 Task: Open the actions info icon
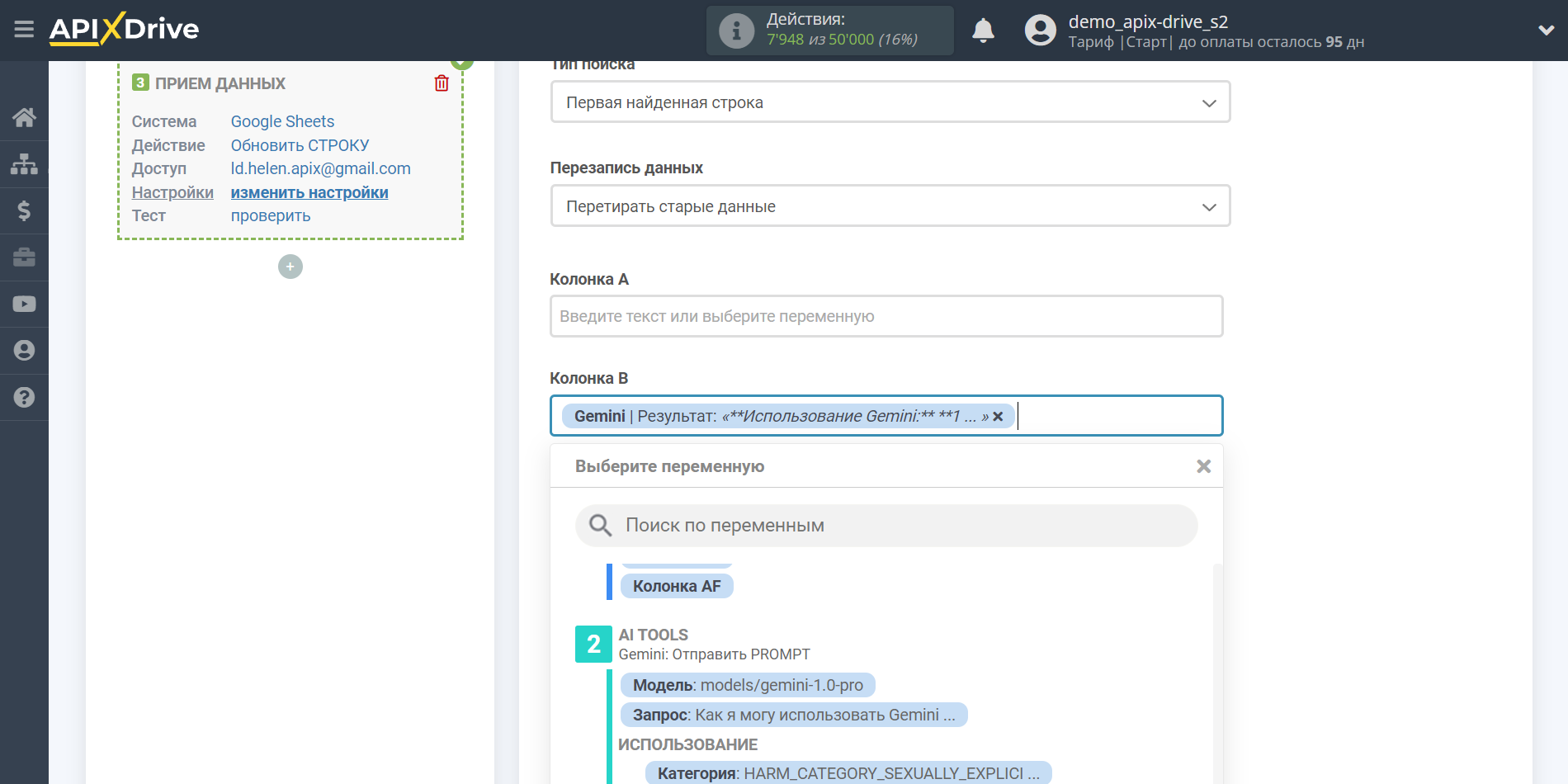coord(736,31)
